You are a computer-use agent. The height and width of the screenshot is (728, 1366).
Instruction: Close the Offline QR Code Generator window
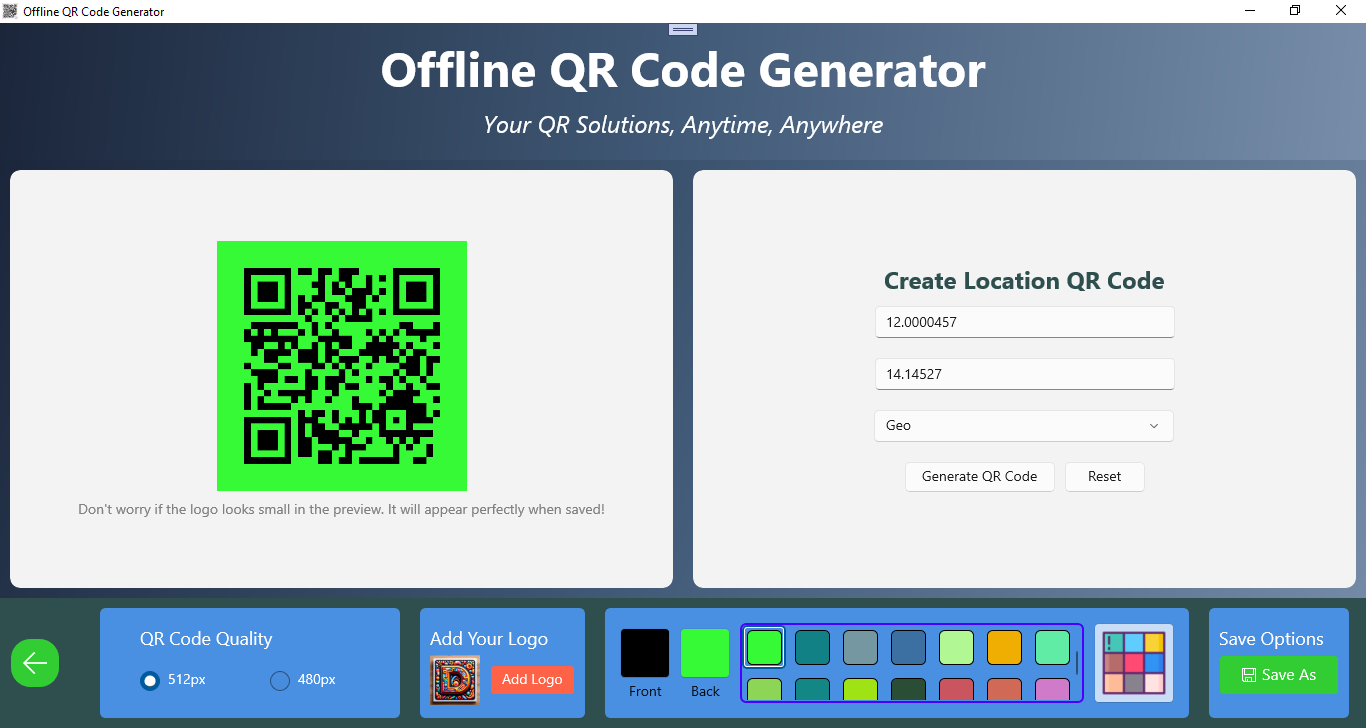coord(1342,11)
